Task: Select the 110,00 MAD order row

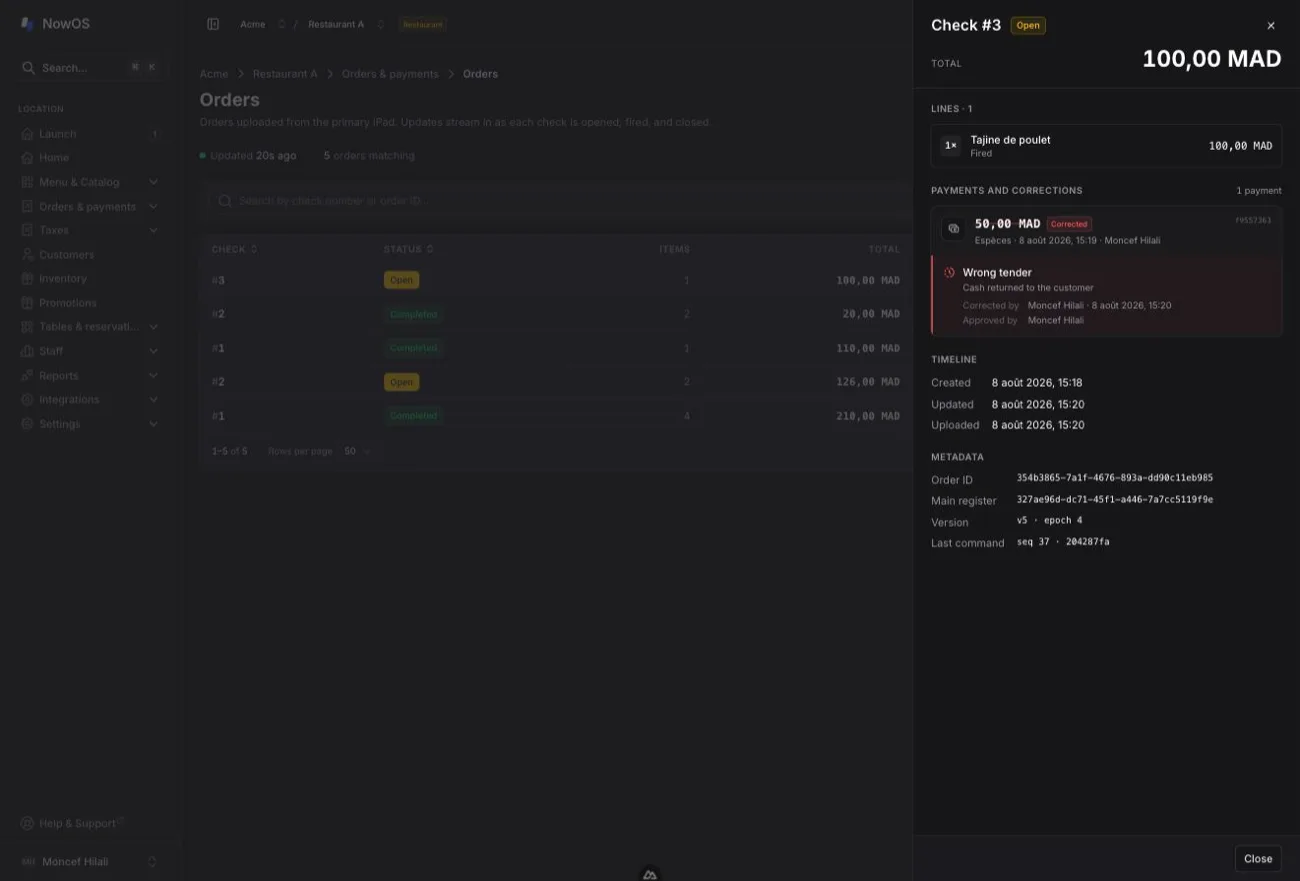Action: click(x=556, y=348)
